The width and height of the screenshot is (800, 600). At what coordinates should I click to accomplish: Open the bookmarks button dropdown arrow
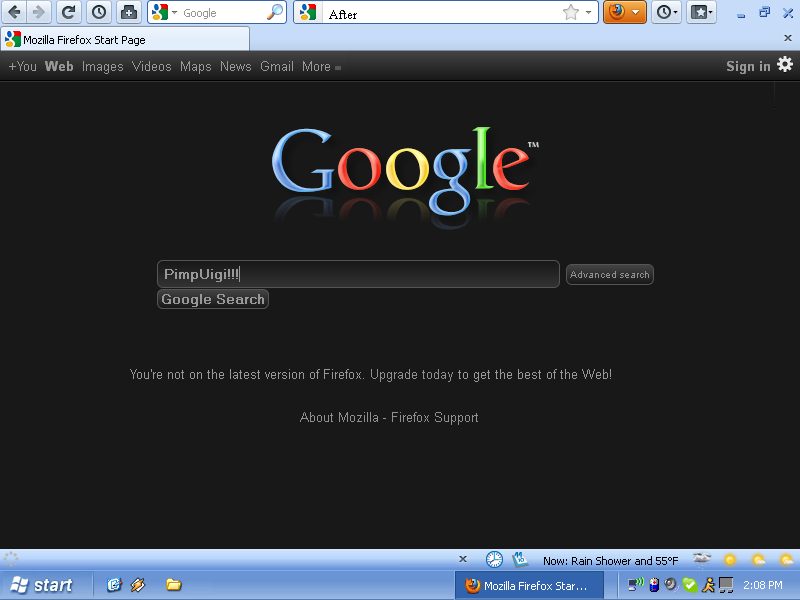click(x=710, y=13)
